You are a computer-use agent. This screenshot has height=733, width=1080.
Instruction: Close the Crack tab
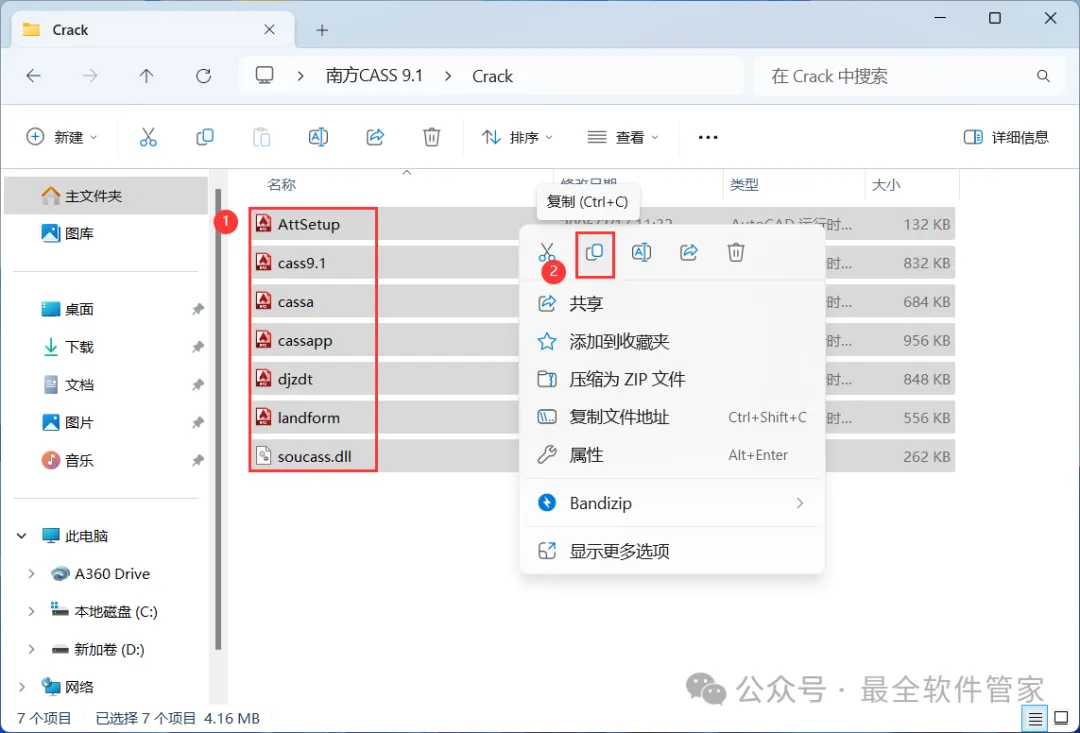click(269, 30)
